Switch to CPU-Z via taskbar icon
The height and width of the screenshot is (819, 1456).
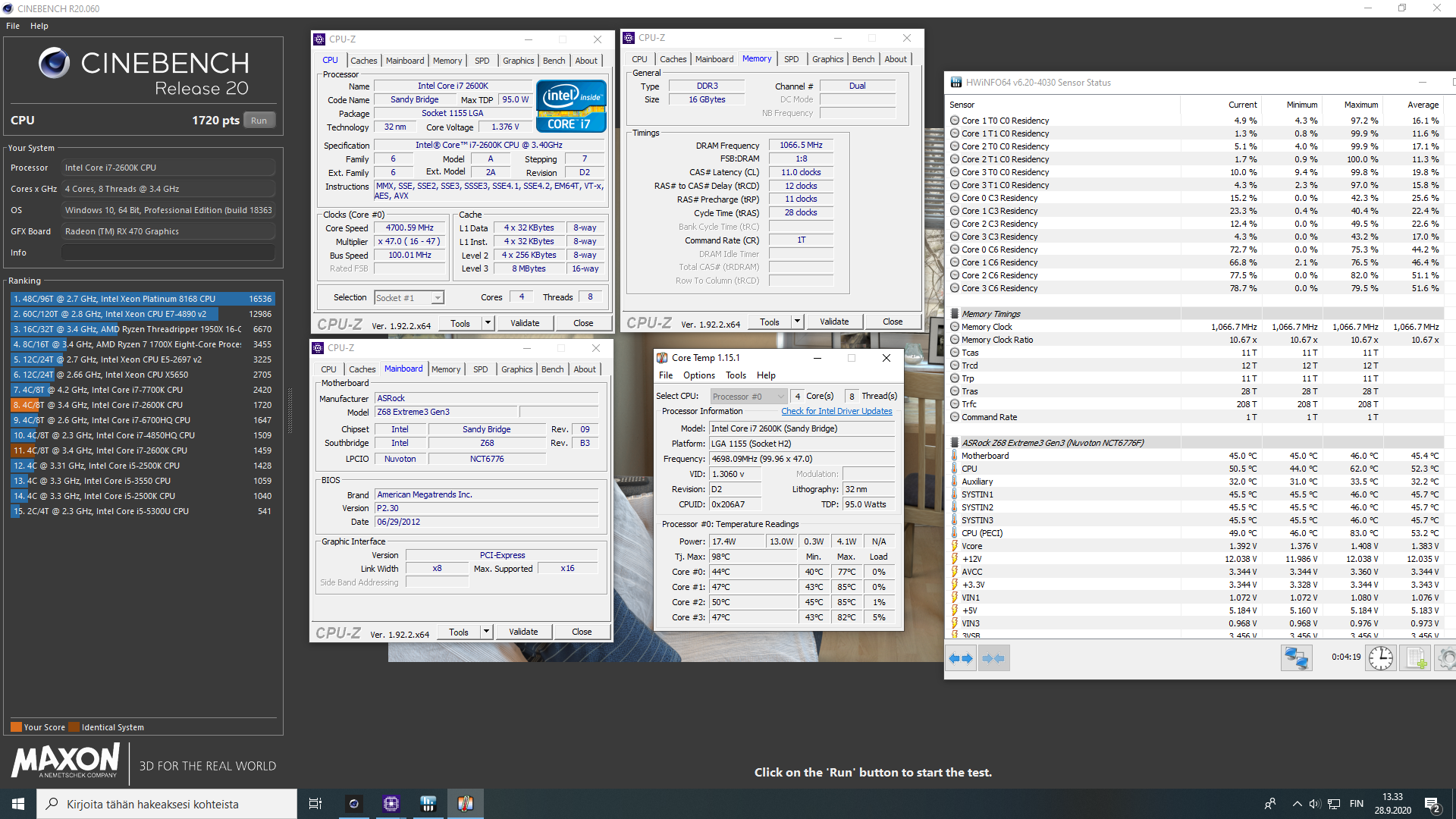click(391, 804)
